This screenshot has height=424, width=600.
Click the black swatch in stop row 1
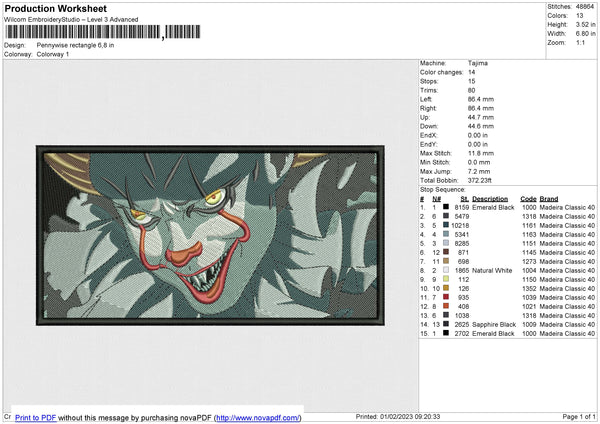[x=446, y=207]
